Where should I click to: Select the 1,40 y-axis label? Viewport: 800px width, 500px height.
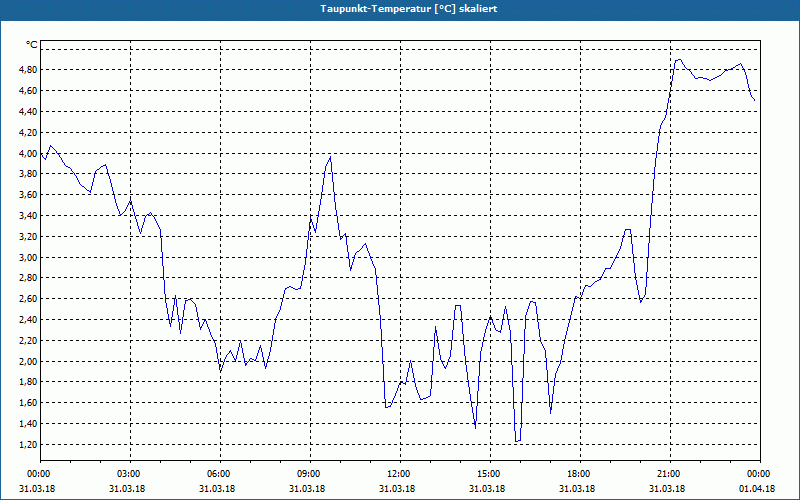click(x=27, y=423)
